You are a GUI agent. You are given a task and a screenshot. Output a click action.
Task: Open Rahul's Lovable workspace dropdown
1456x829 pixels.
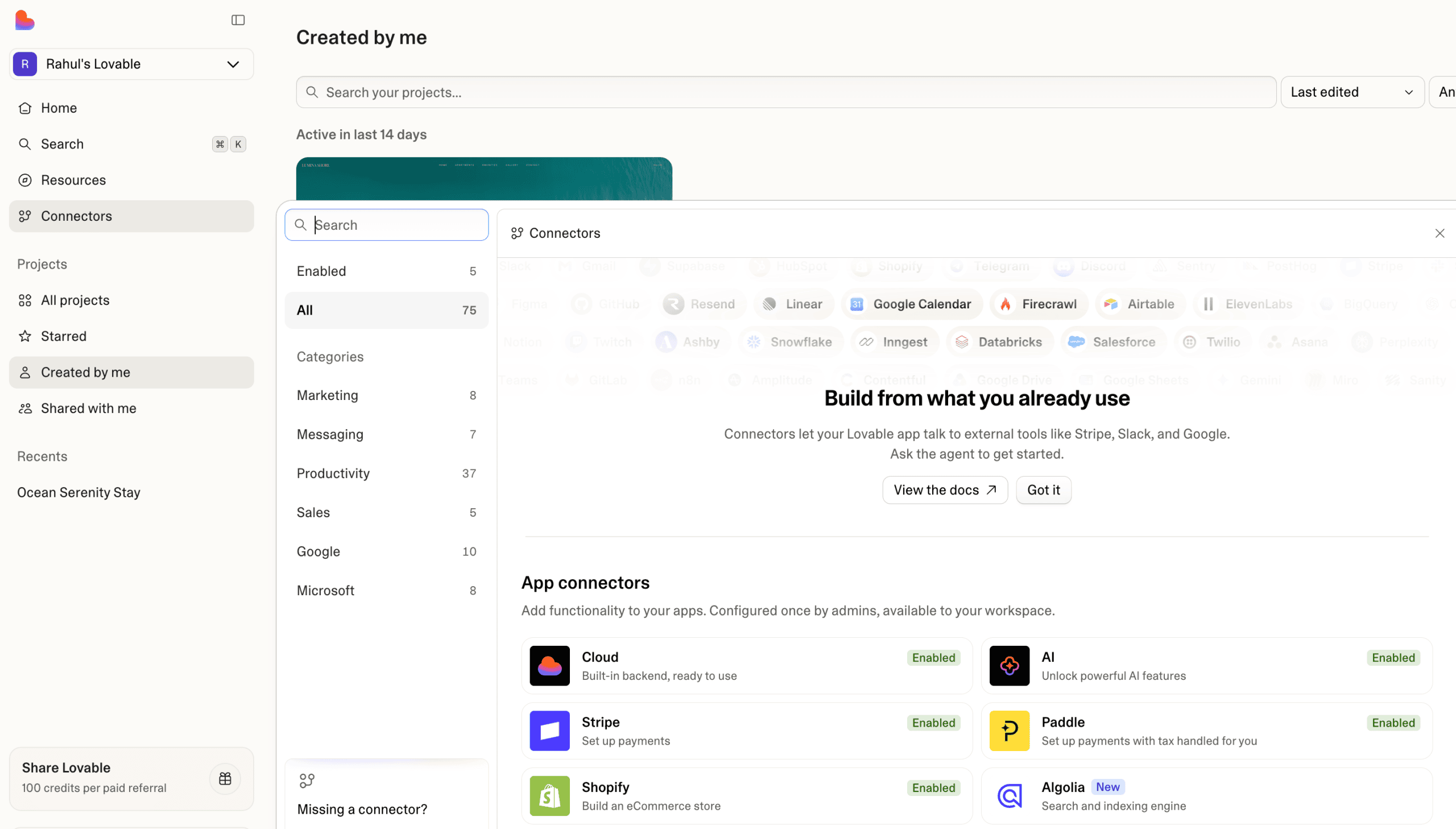tap(131, 64)
